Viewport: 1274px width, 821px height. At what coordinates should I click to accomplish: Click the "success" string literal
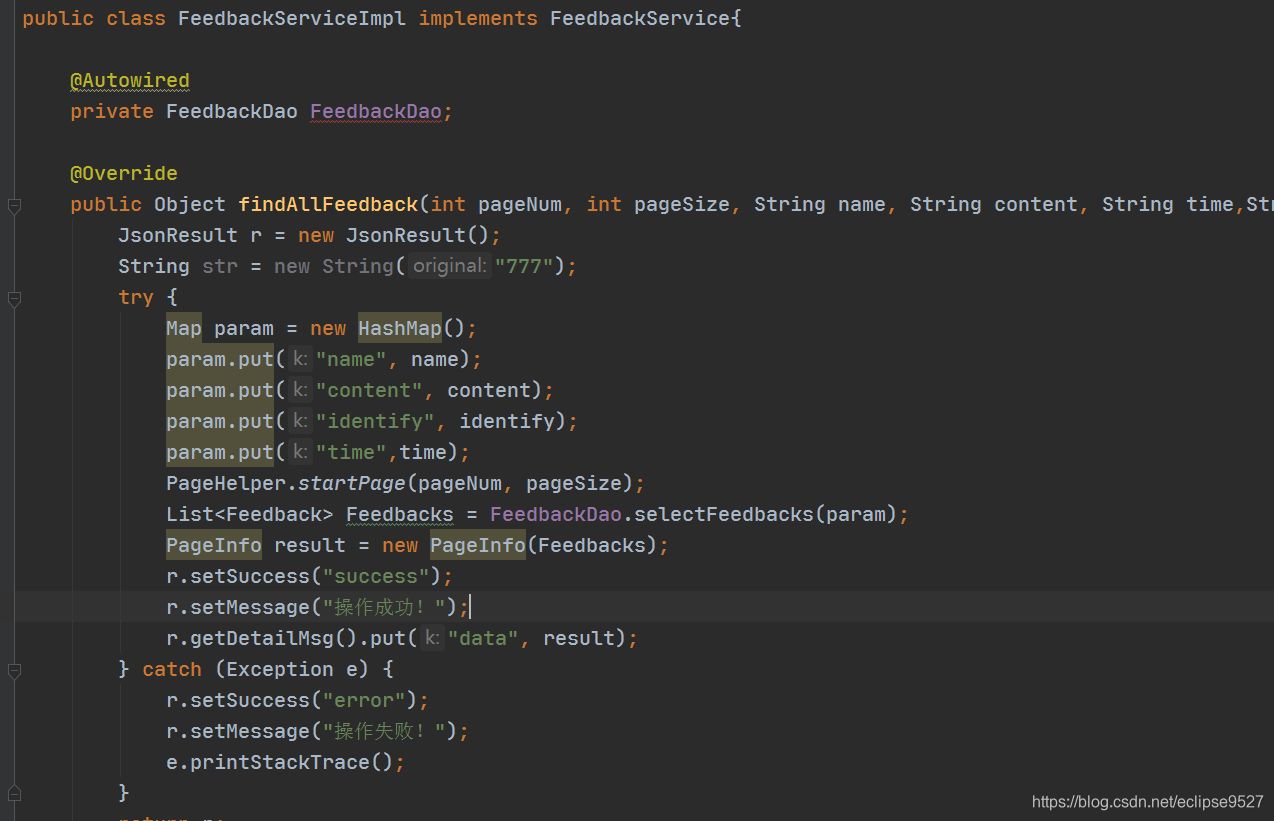(x=376, y=576)
